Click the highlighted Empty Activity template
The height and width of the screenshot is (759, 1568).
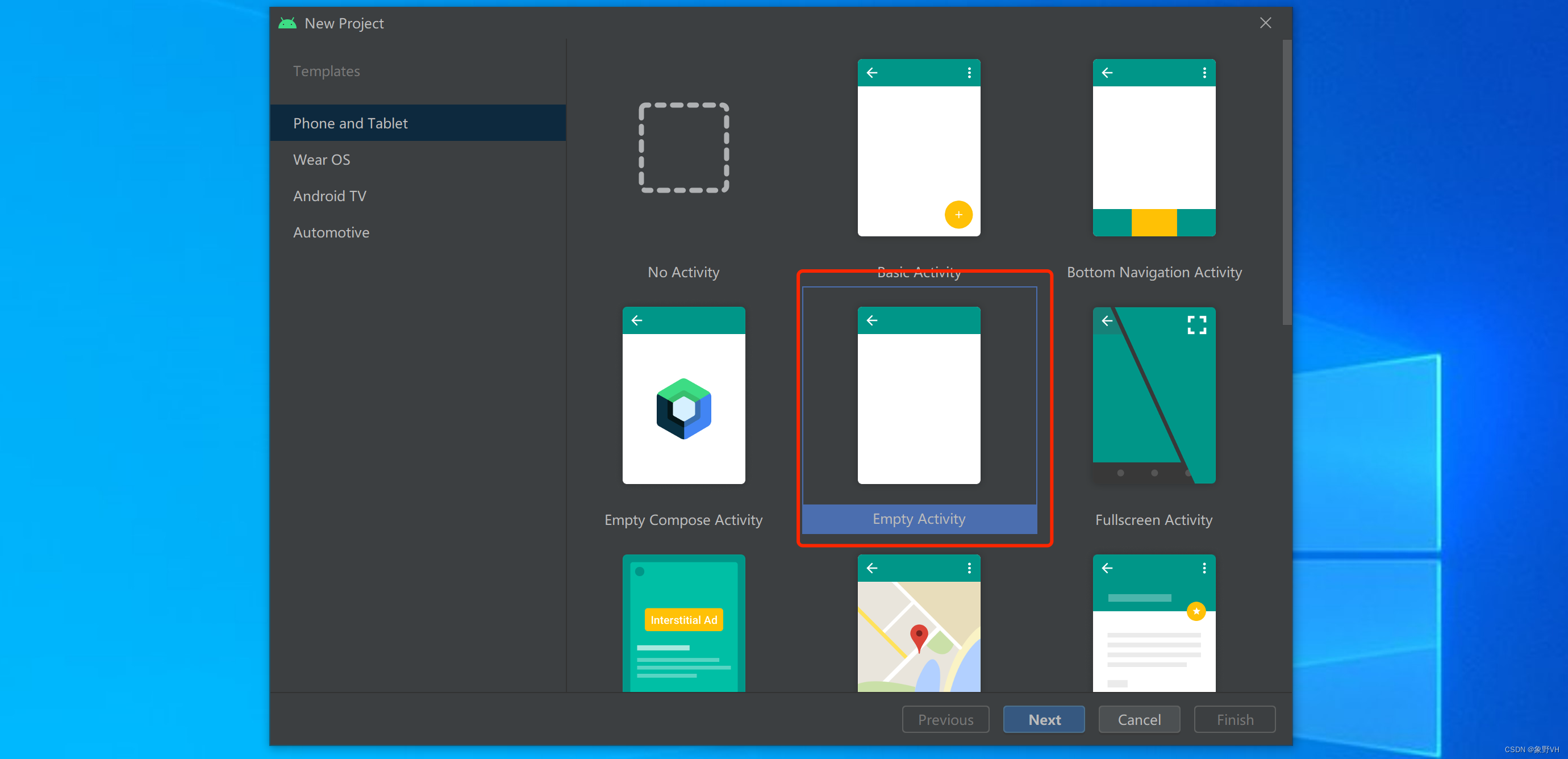coord(919,395)
